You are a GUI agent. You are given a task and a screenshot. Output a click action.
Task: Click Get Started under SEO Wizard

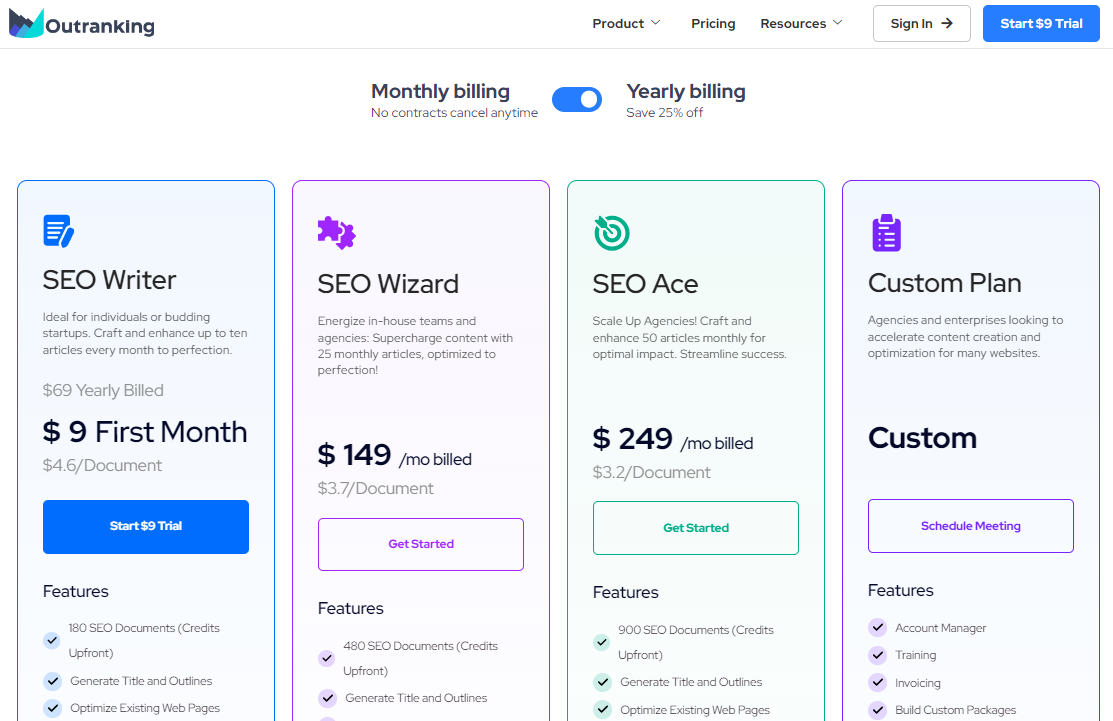point(421,544)
